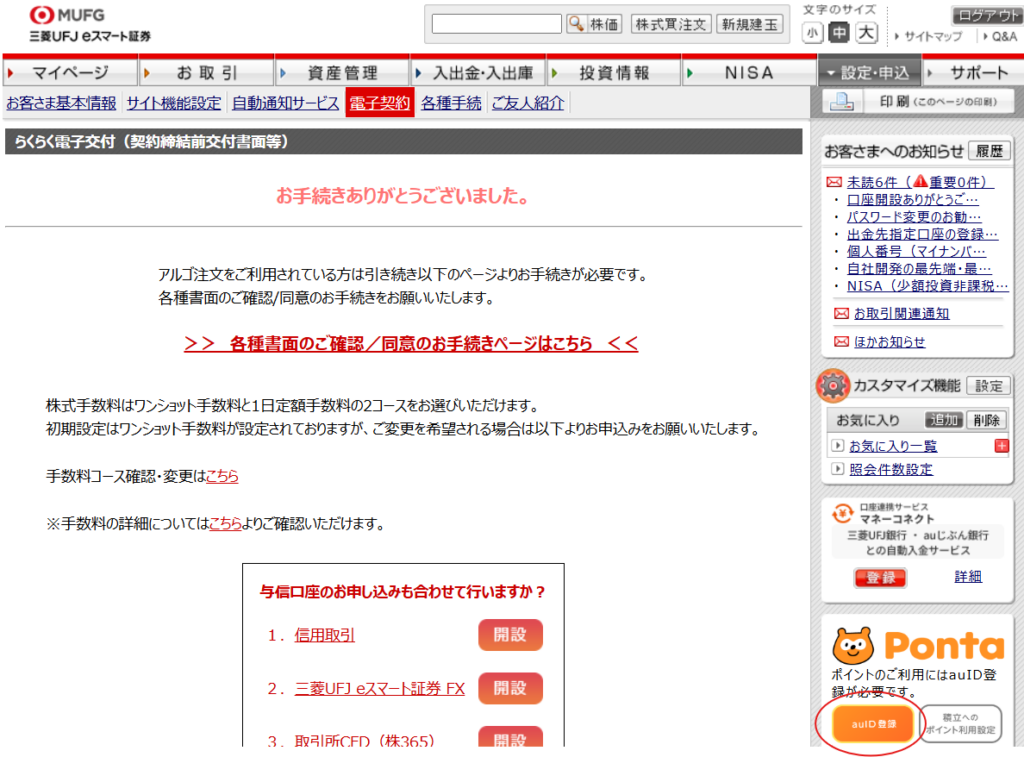Open 三菱UFJ eスマート証券 FX link
This screenshot has width=1024, height=757.
tap(379, 688)
